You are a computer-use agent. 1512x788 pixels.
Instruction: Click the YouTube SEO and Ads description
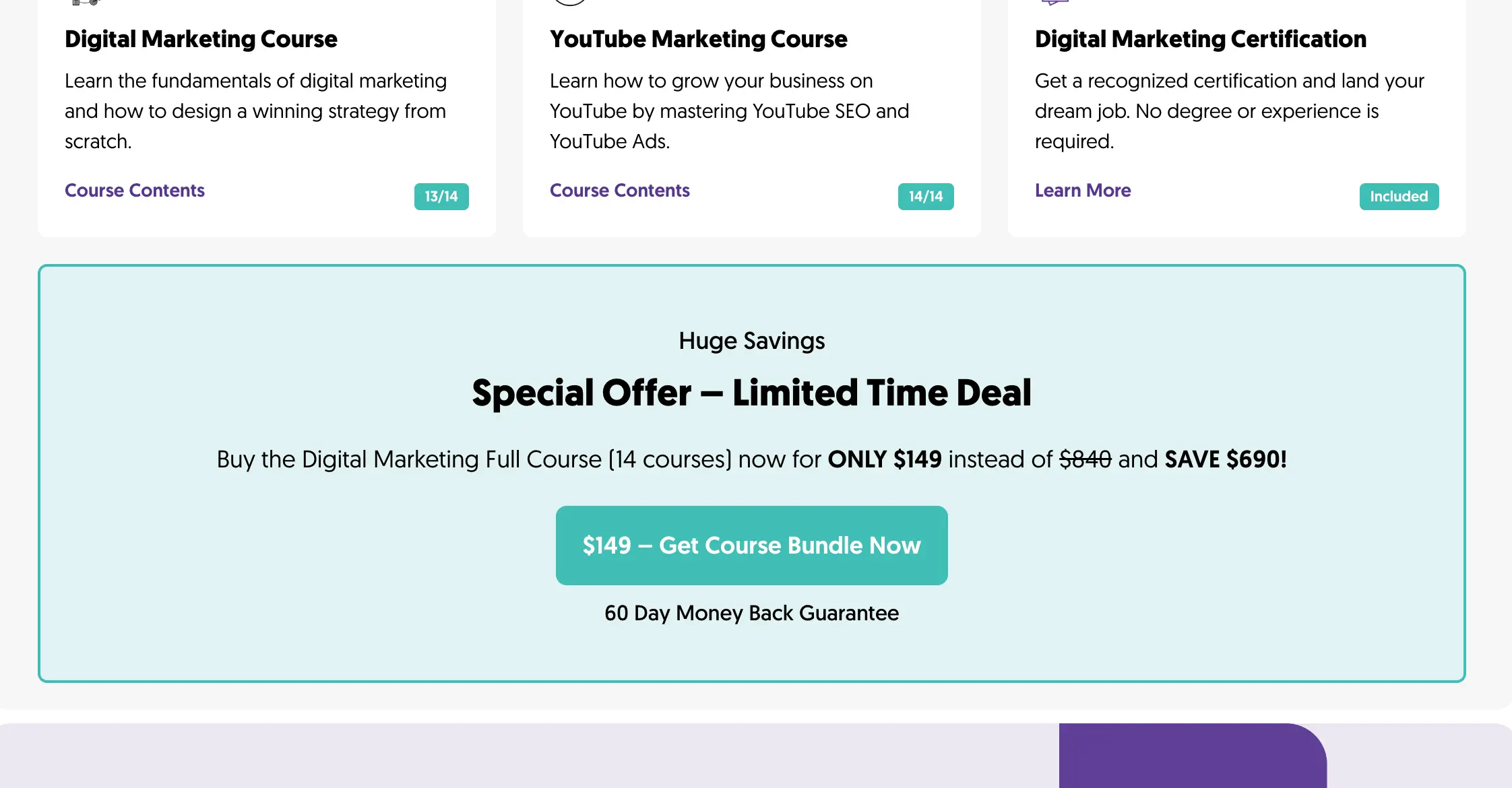coord(729,111)
